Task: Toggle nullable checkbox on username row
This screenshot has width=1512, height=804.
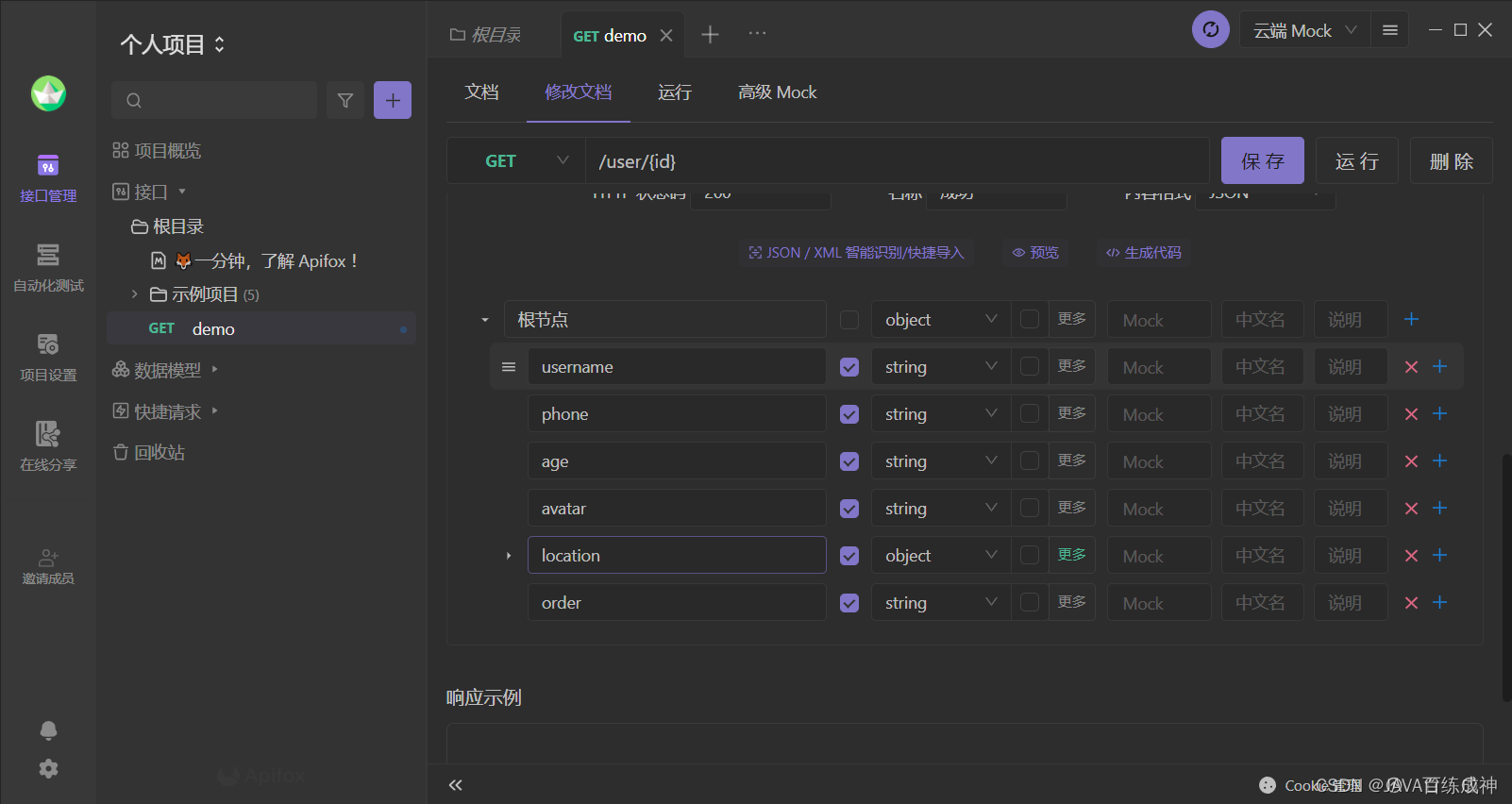Action: coord(1030,366)
